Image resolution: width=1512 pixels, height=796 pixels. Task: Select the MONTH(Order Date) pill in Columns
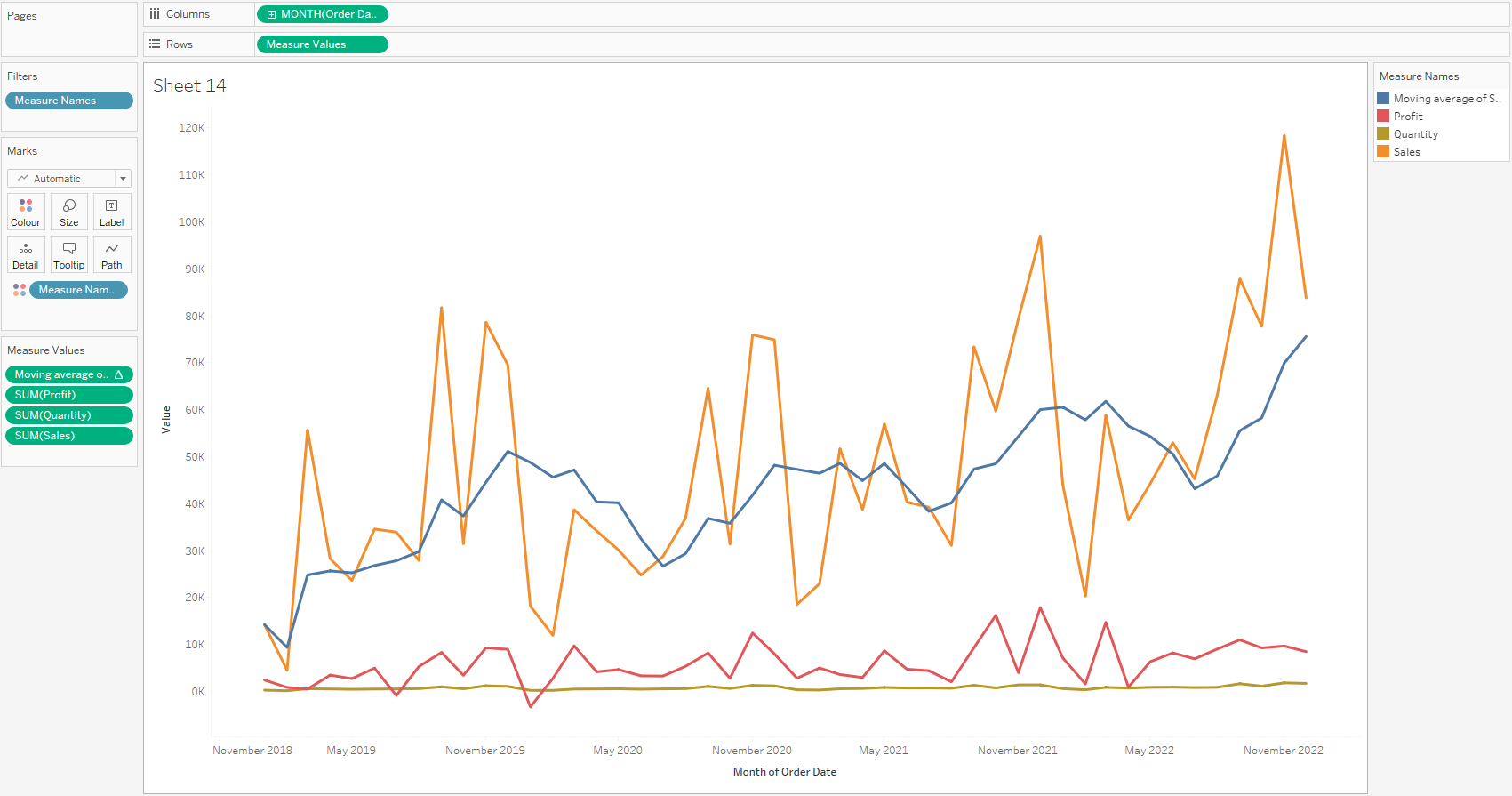(322, 14)
